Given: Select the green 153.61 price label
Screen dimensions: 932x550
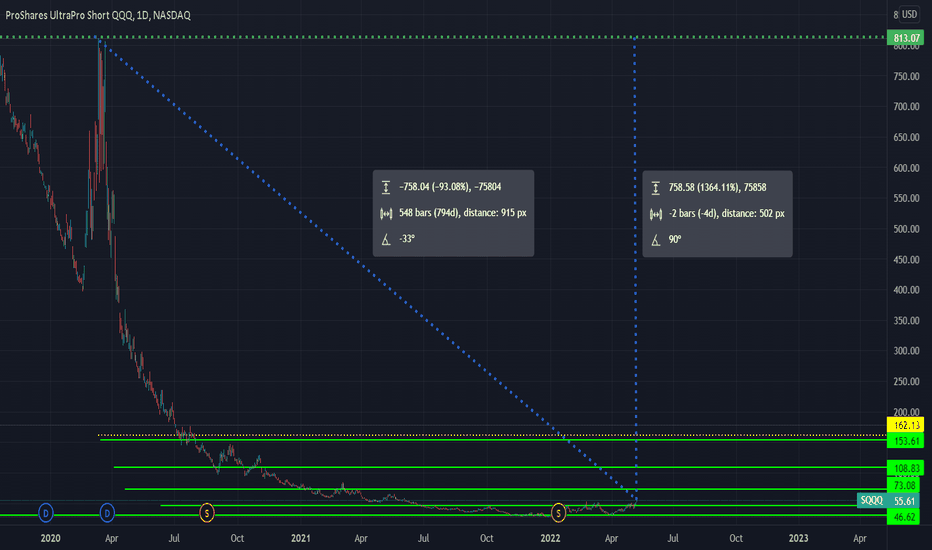Looking at the screenshot, I should pyautogui.click(x=905, y=441).
